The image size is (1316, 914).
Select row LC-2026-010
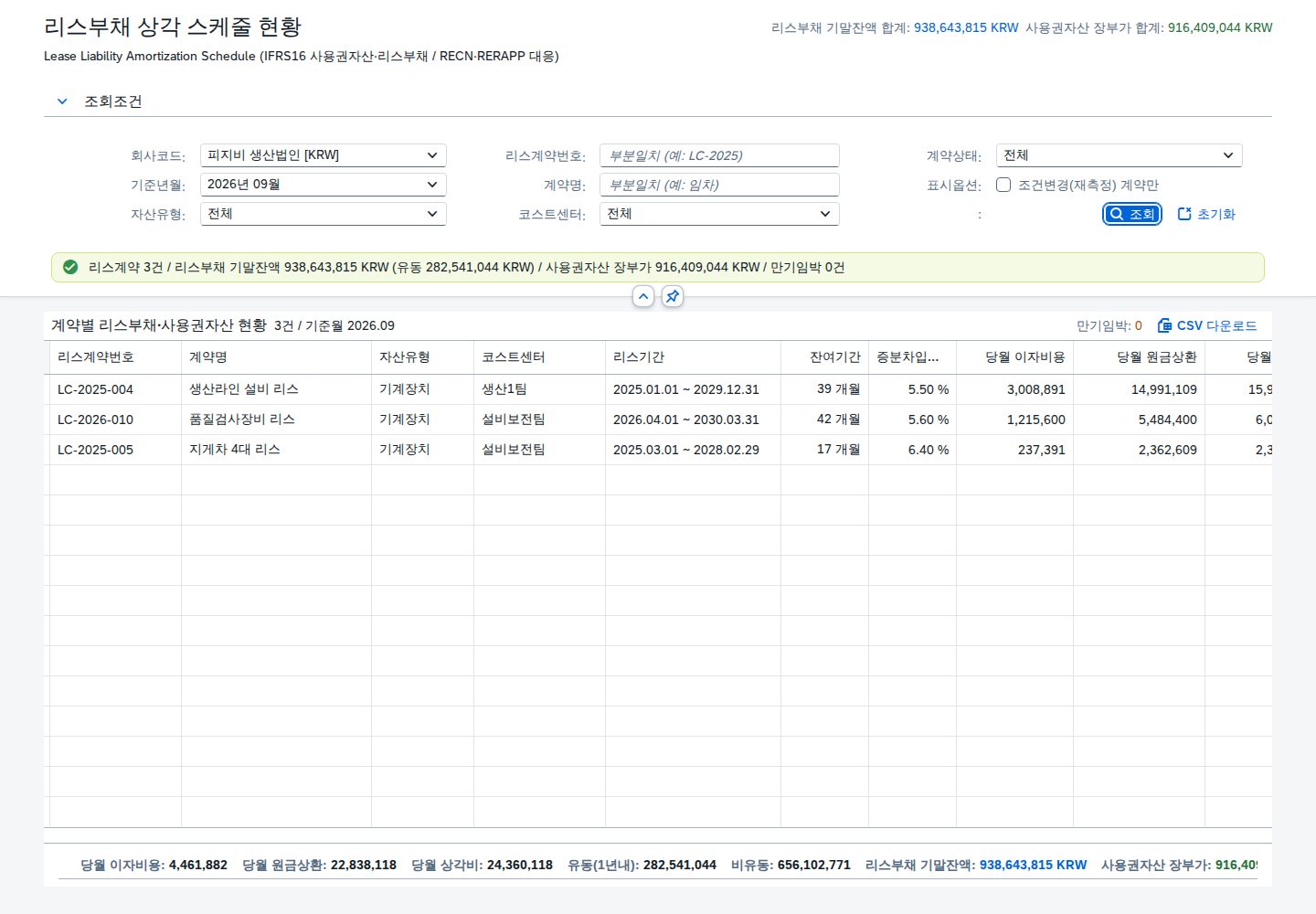(658, 420)
